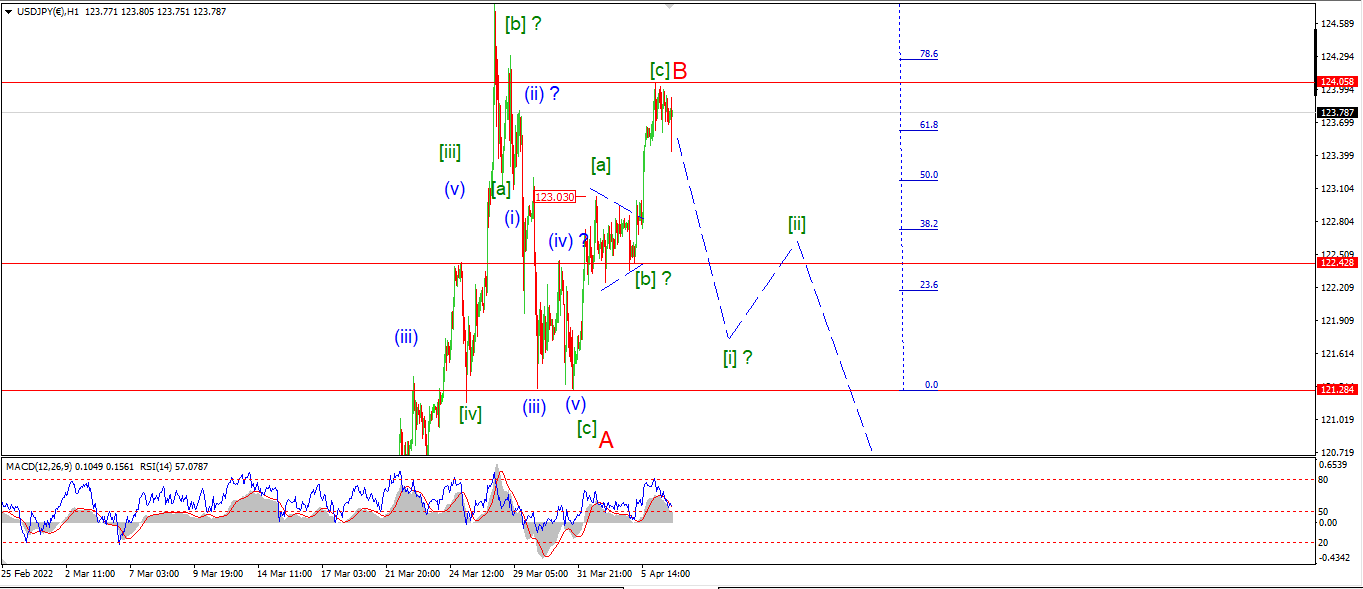This screenshot has height=589, width=1363.
Task: Select the red 123.030 price label box
Action: pyautogui.click(x=555, y=197)
